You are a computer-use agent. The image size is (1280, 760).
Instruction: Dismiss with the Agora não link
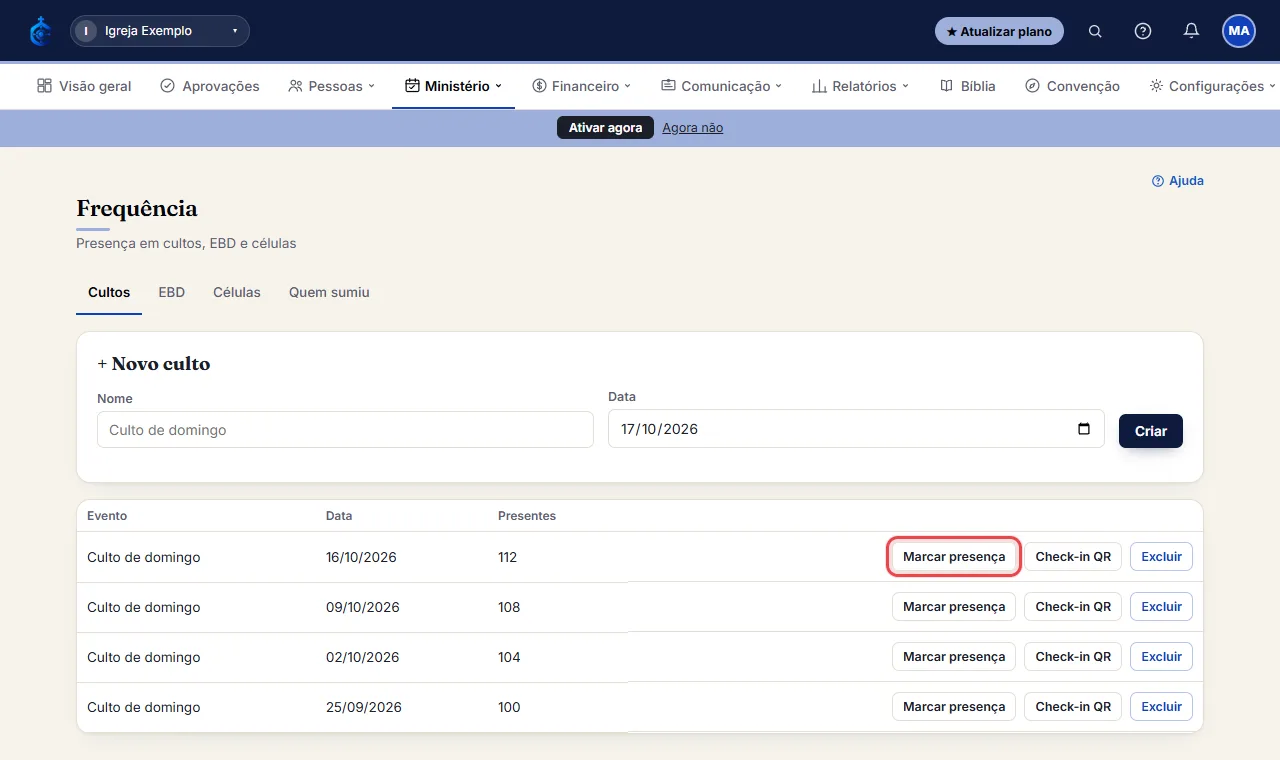point(692,128)
